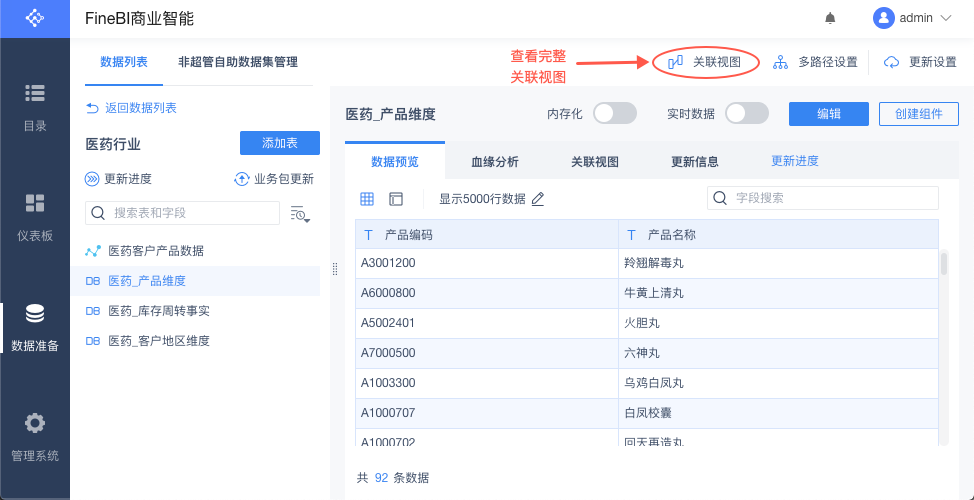
Task: Open the table sort dropdown icon
Action: [x=300, y=213]
